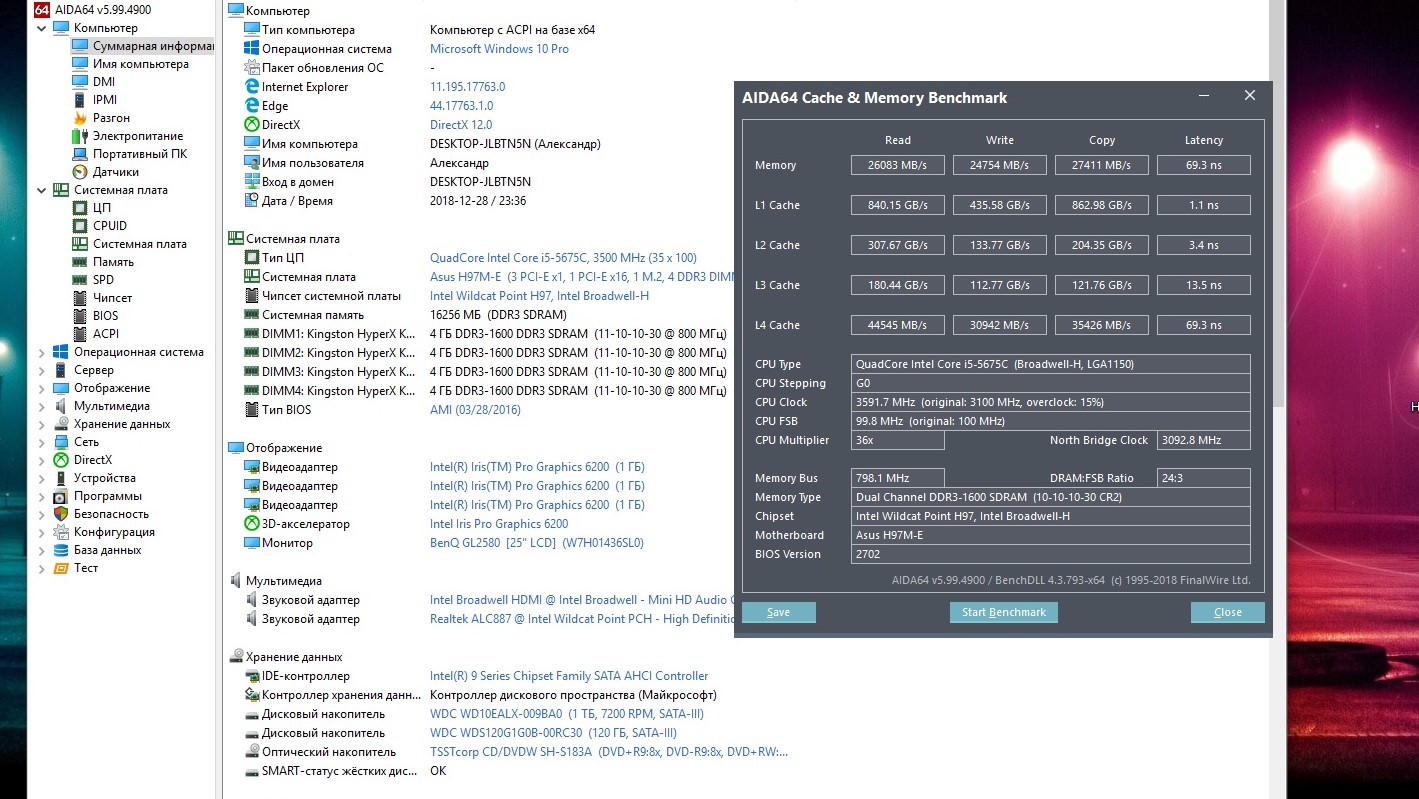Click the 16256 МБ (DDR3 SDRAM) memory value

[498, 315]
